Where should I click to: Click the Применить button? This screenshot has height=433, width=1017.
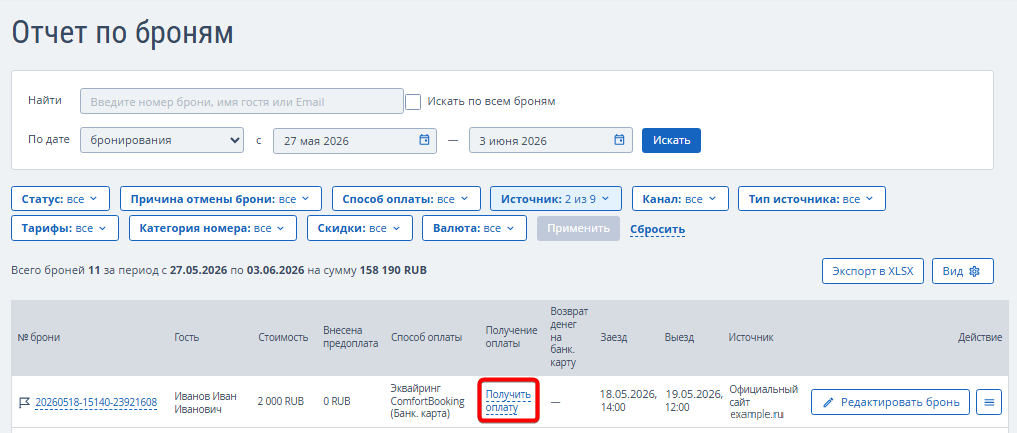(579, 228)
